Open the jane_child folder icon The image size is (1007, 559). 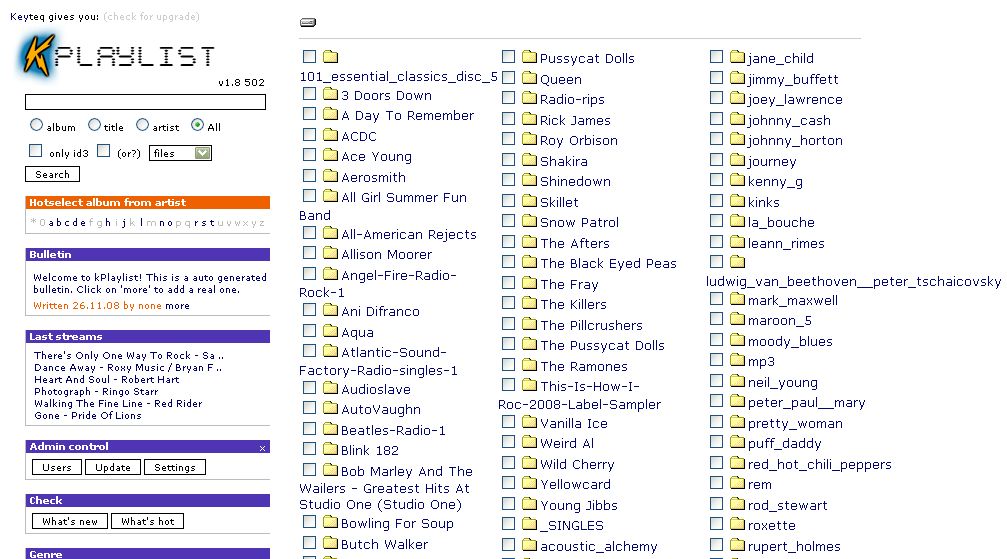click(x=737, y=57)
